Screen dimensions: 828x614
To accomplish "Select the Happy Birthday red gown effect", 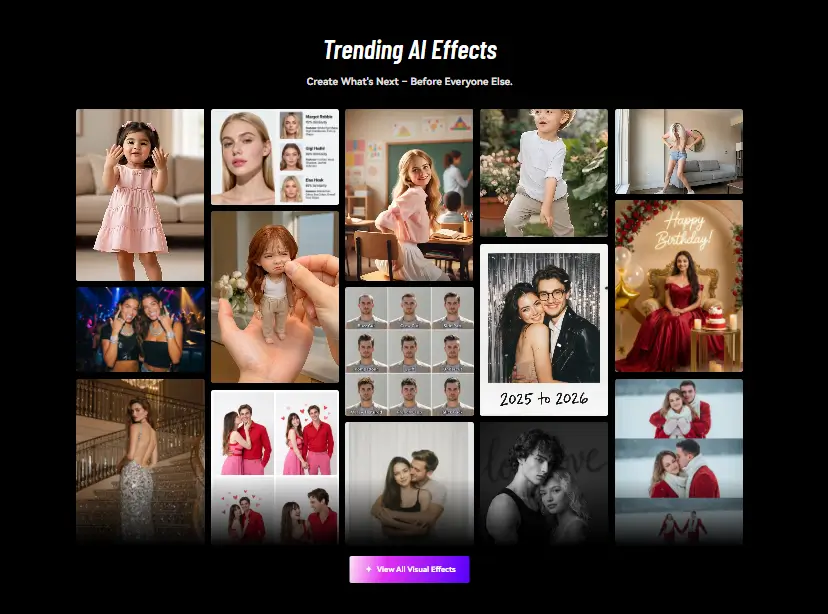I will (678, 286).
